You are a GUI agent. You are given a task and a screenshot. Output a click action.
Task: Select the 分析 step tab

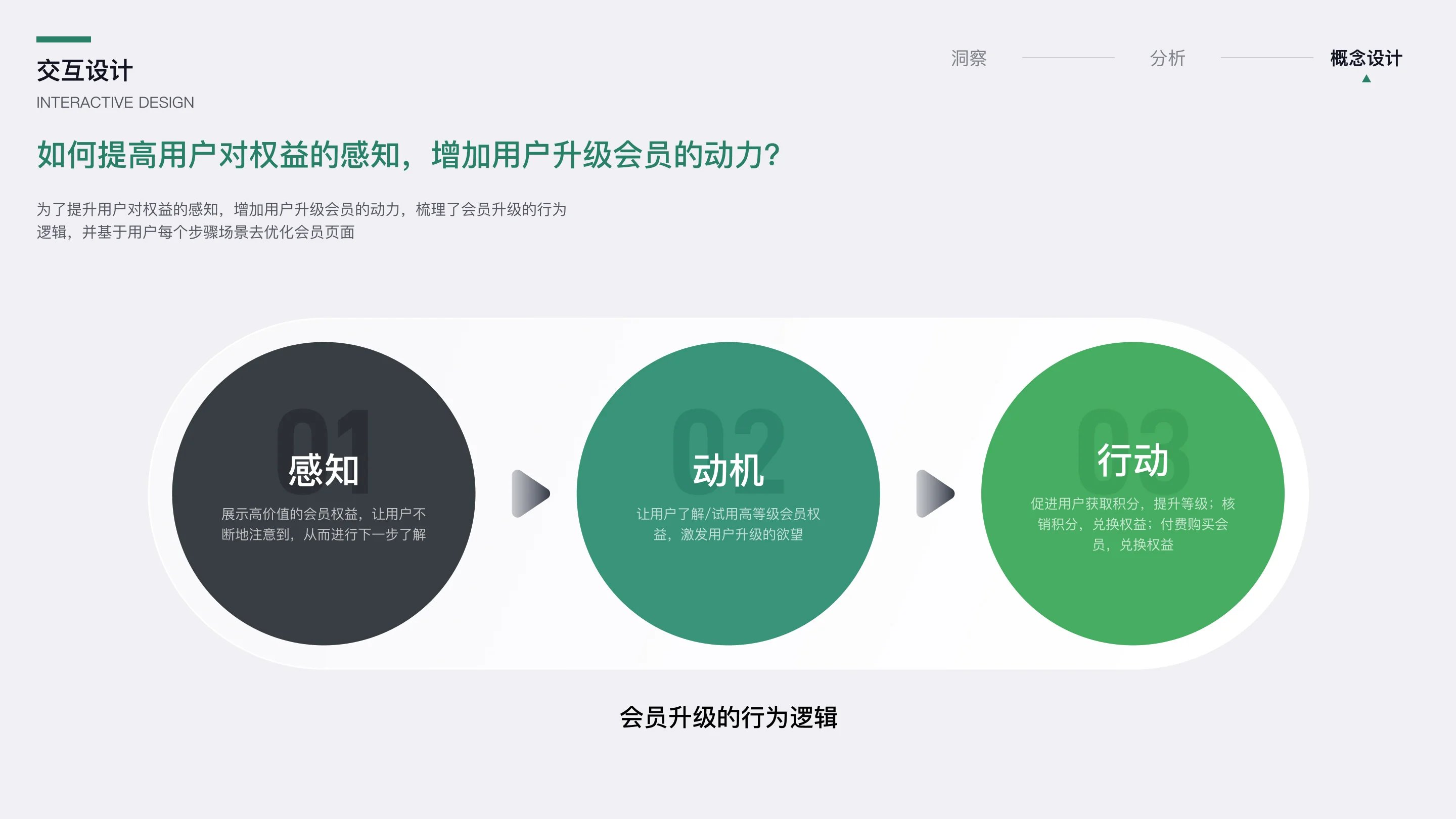pyautogui.click(x=1167, y=58)
